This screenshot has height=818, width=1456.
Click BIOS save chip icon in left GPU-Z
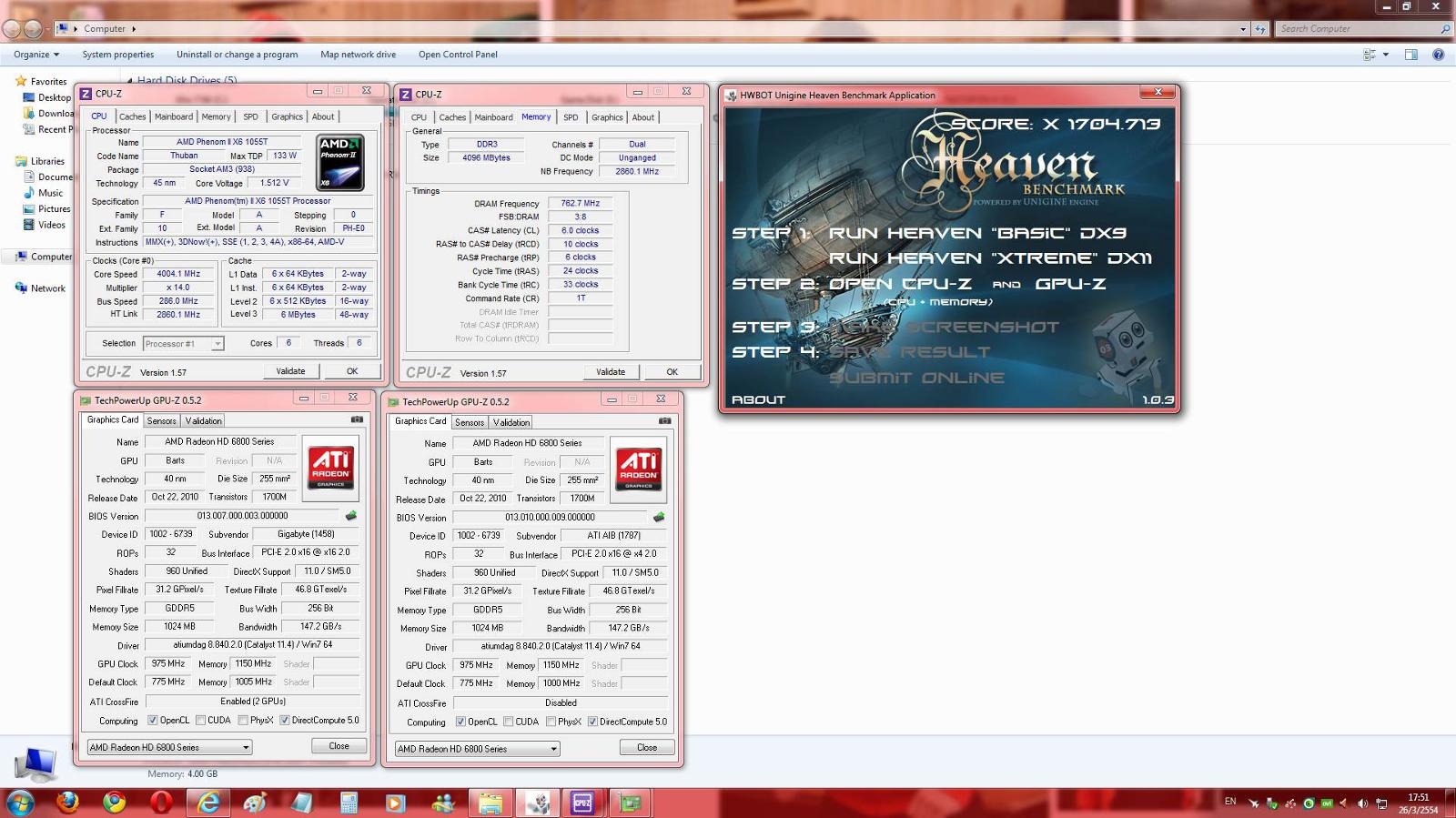[351, 516]
